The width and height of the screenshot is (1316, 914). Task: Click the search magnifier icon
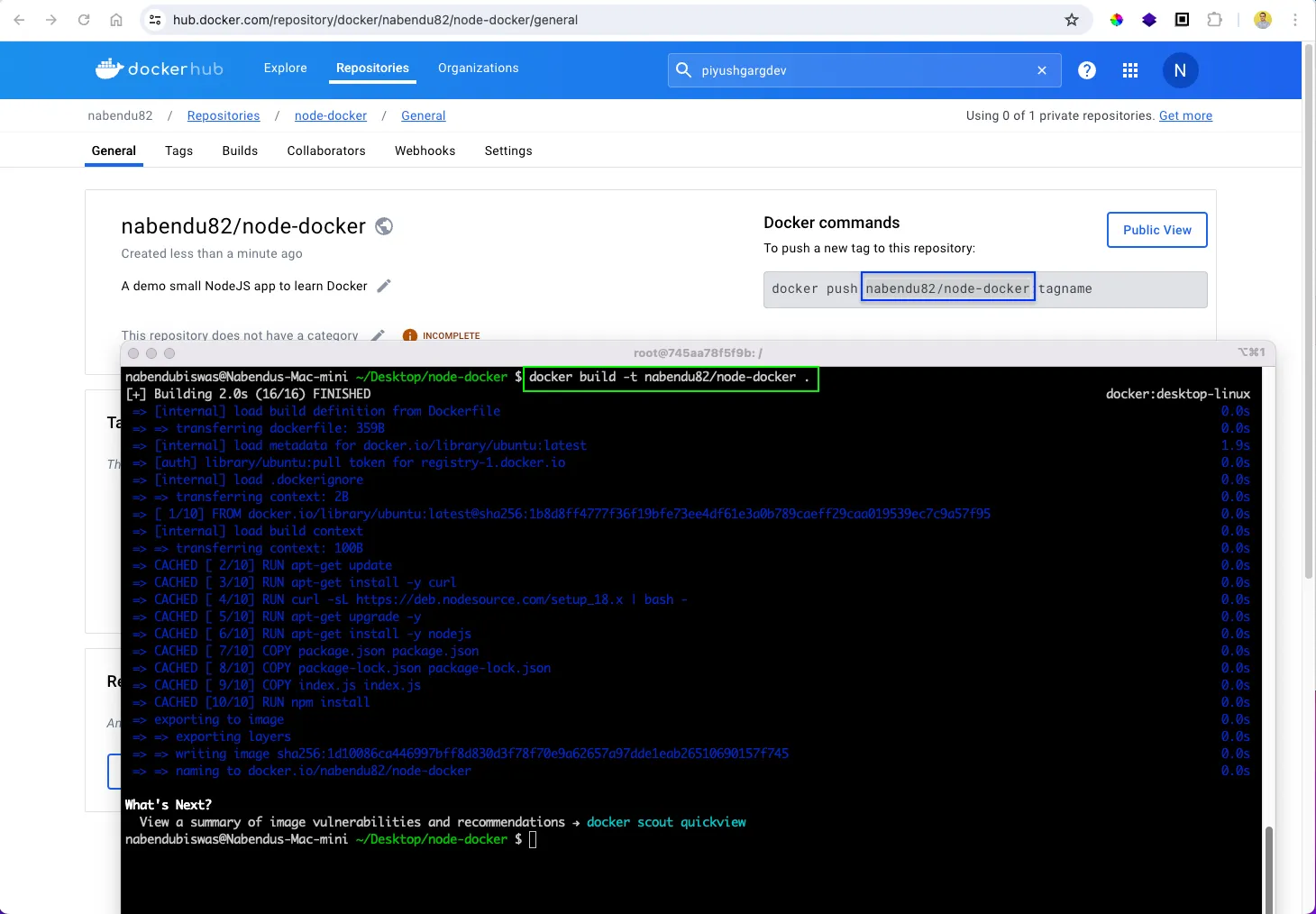point(683,70)
